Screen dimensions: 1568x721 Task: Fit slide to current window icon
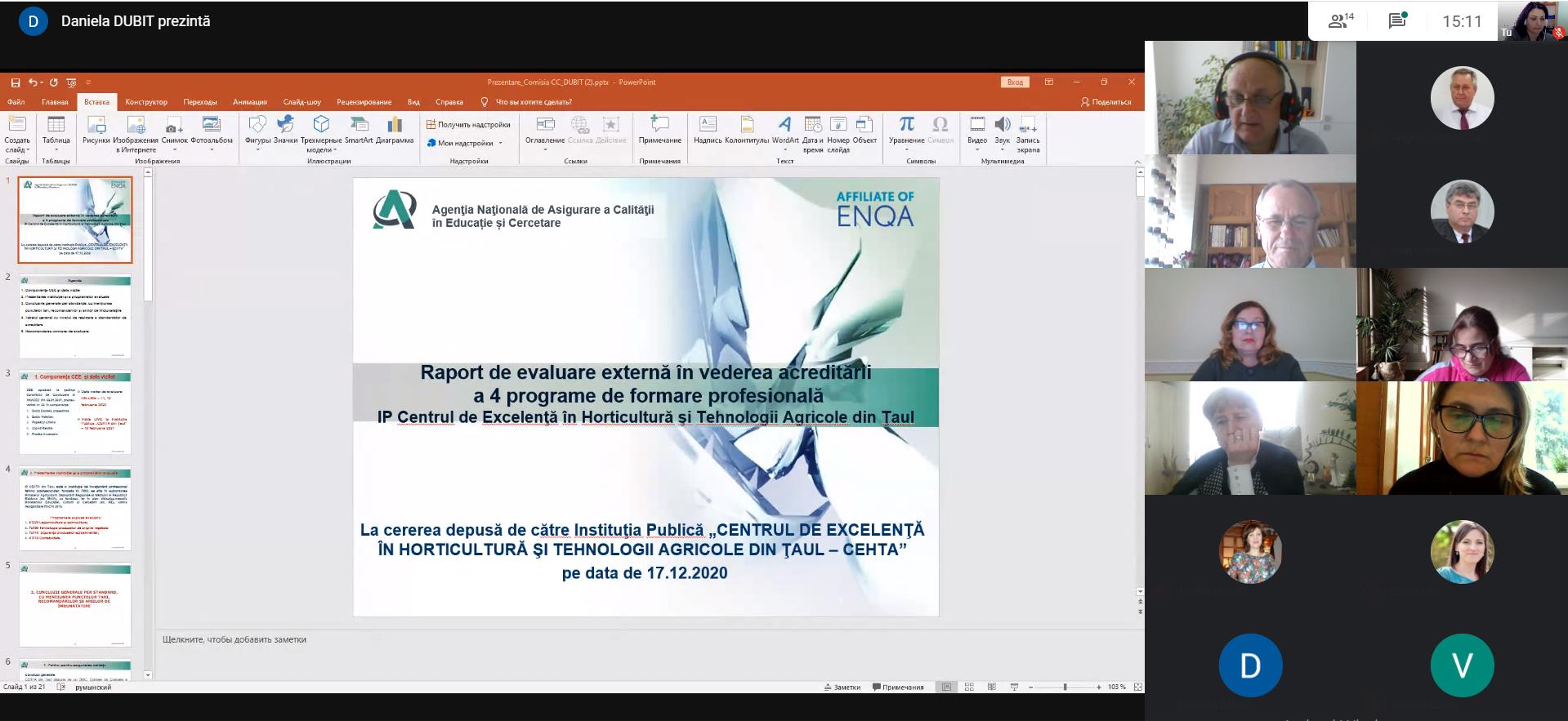[x=1137, y=688]
